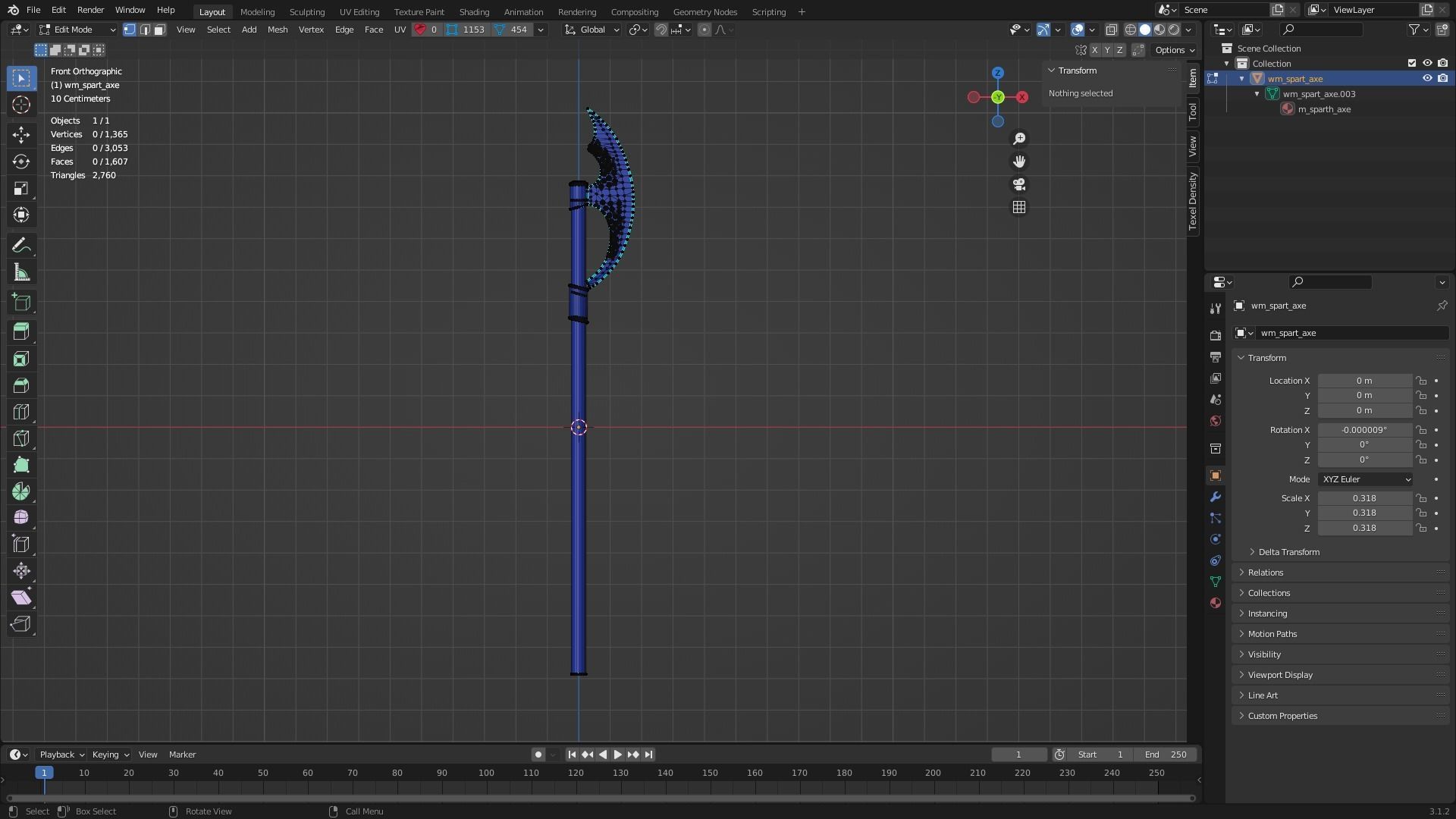Select the Extrude Region tool
The width and height of the screenshot is (1456, 819).
click(x=21, y=331)
